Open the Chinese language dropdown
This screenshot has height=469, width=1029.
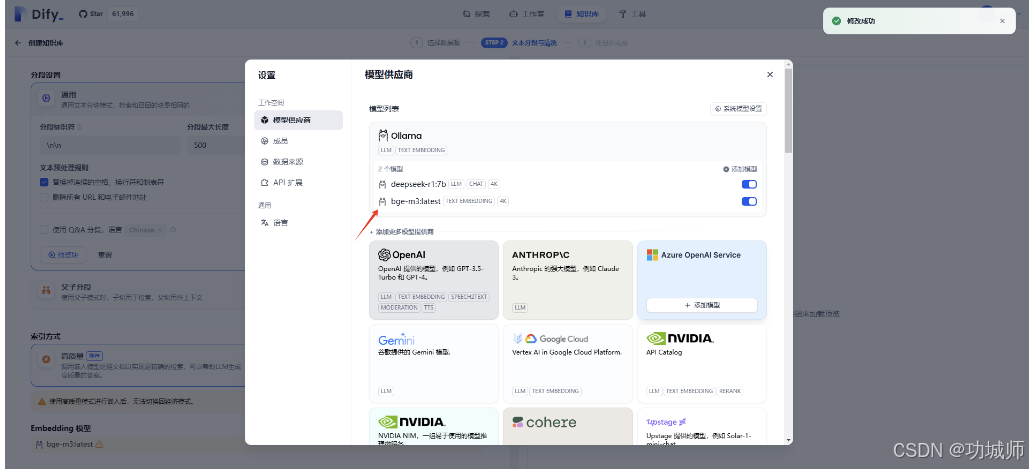pos(148,230)
